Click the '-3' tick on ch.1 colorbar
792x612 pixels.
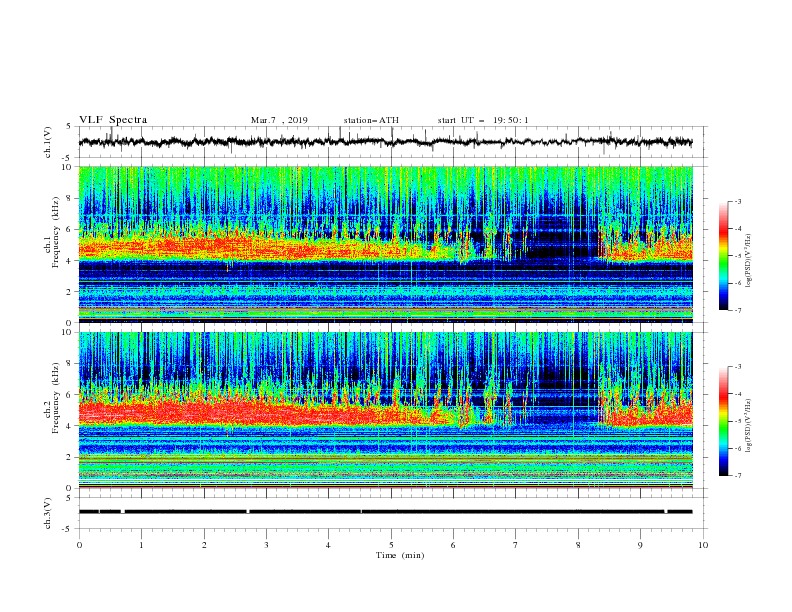[737, 201]
